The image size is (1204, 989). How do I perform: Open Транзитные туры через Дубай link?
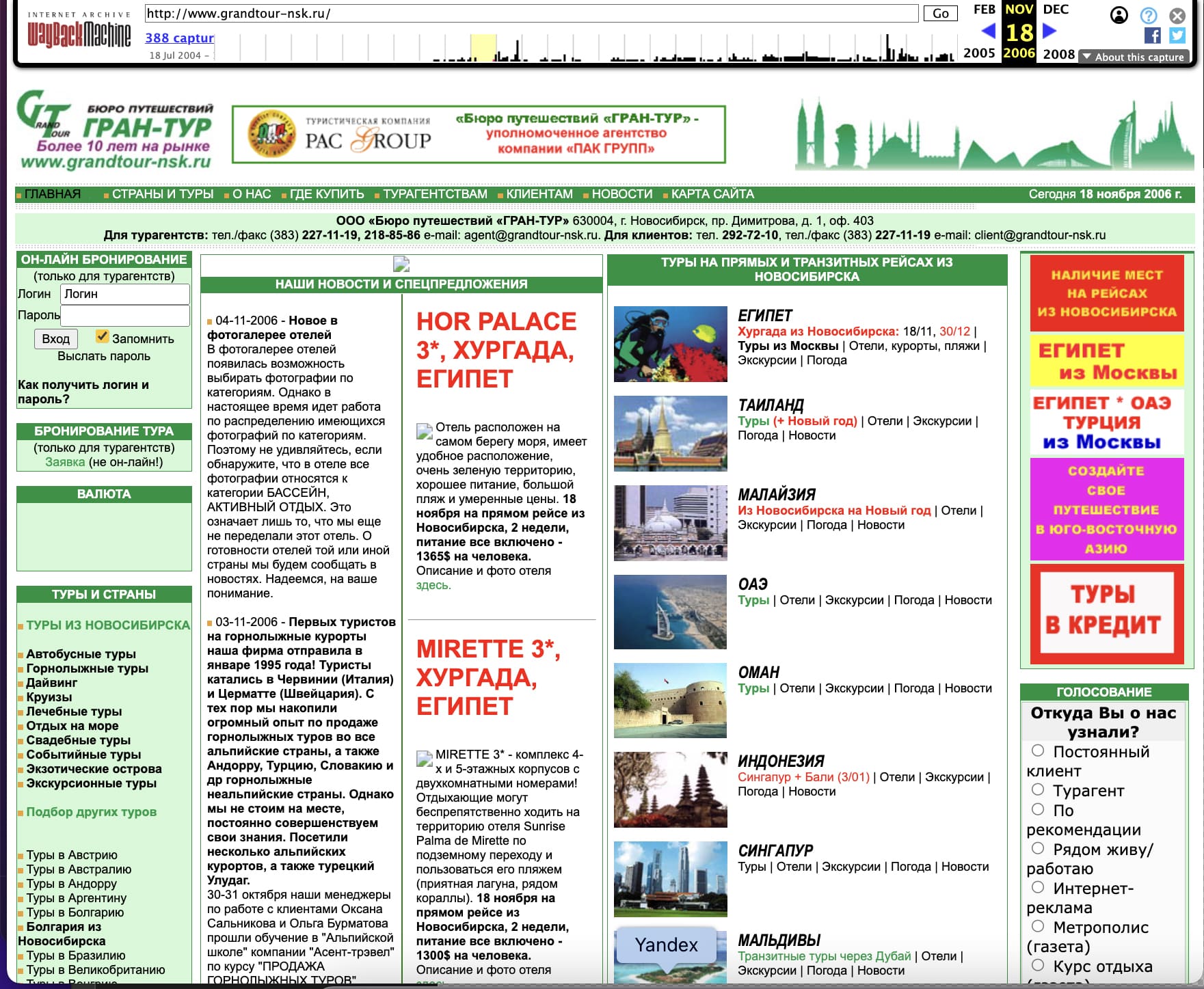coord(824,956)
